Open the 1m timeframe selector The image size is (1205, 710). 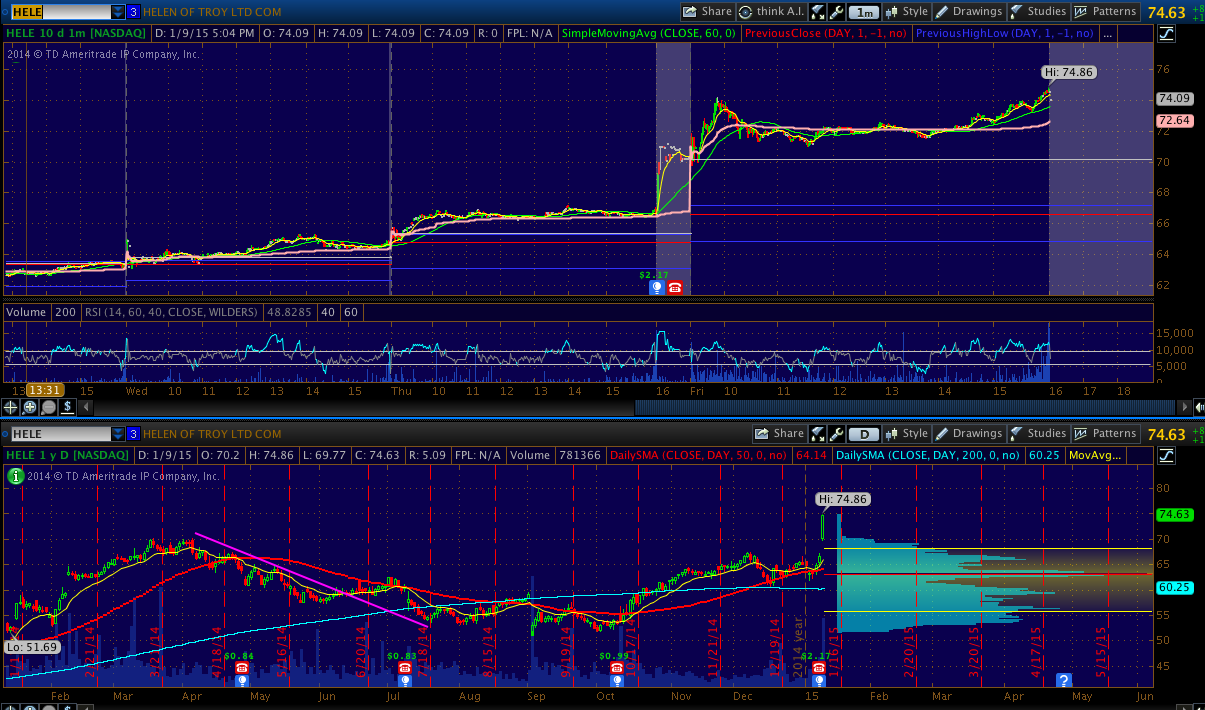(864, 12)
